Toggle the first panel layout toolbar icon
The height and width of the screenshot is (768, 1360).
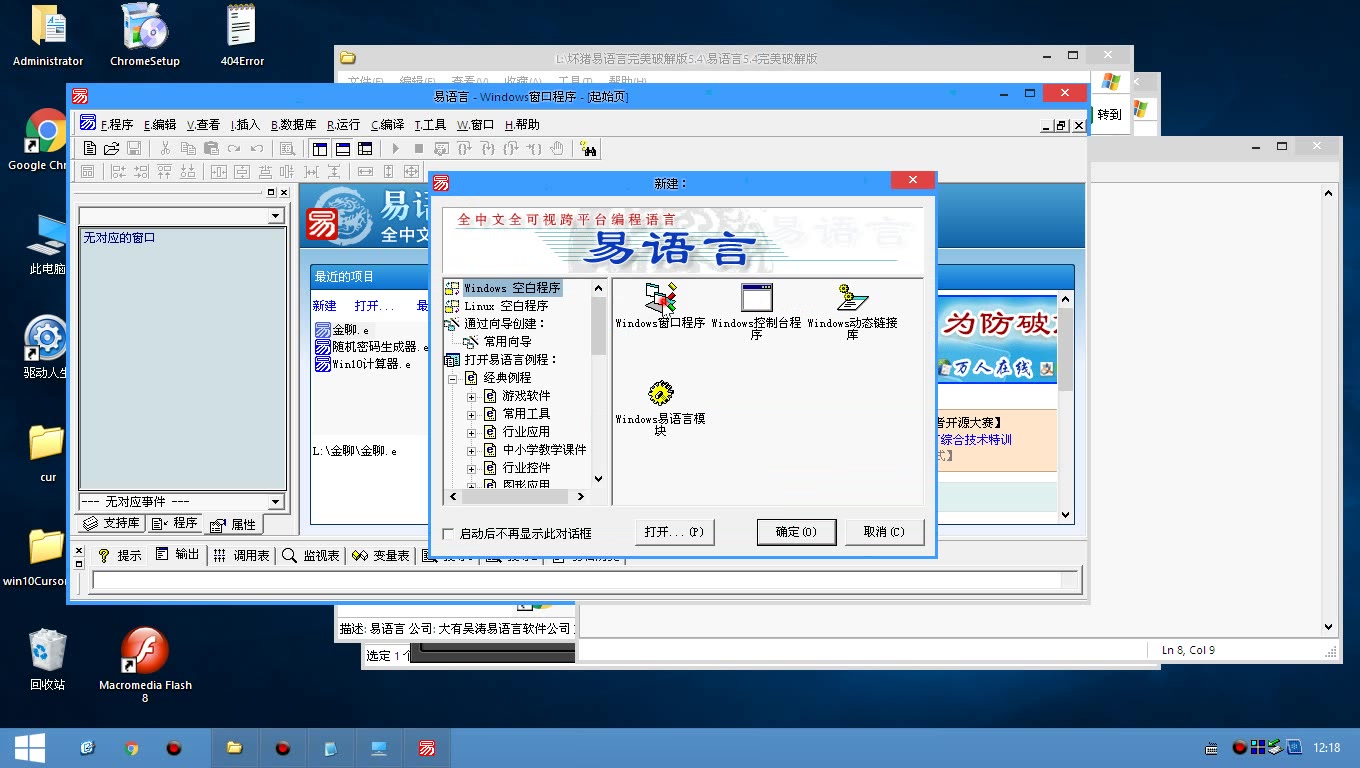point(320,149)
